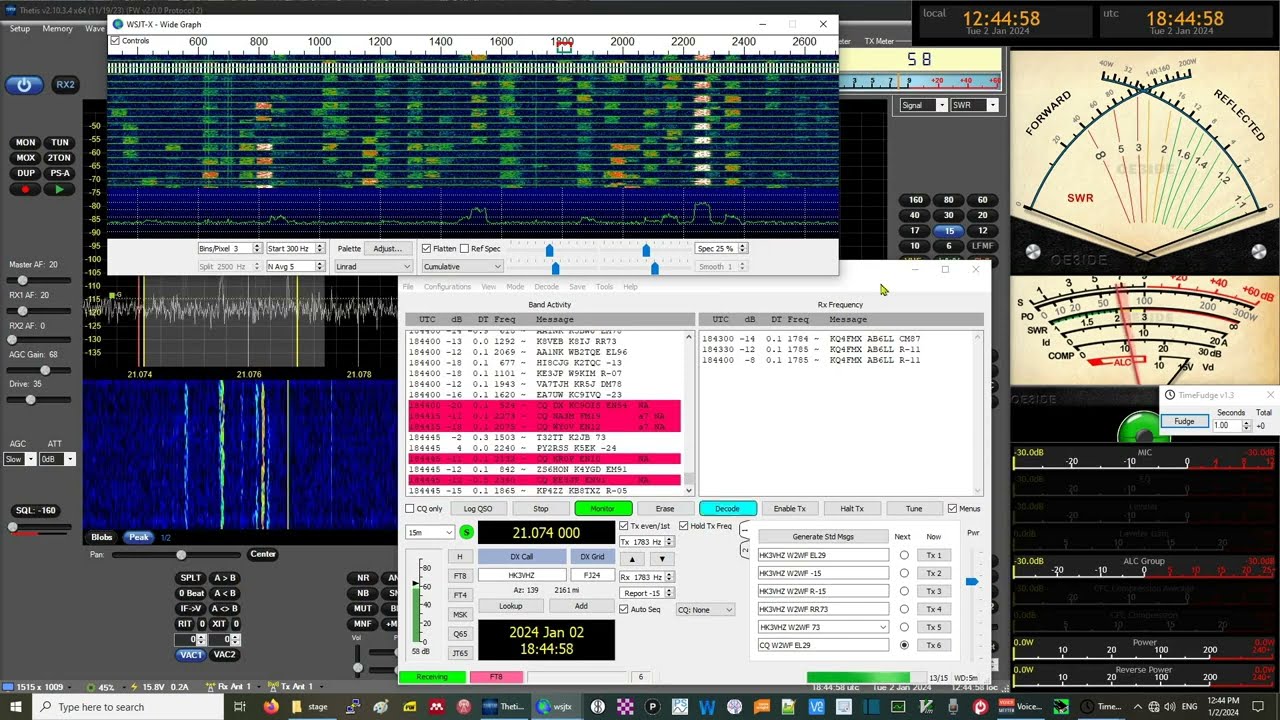Screen dimensions: 1280x720
Task: Click the up arrow Tx/Rx frequency button
Action: click(632, 559)
